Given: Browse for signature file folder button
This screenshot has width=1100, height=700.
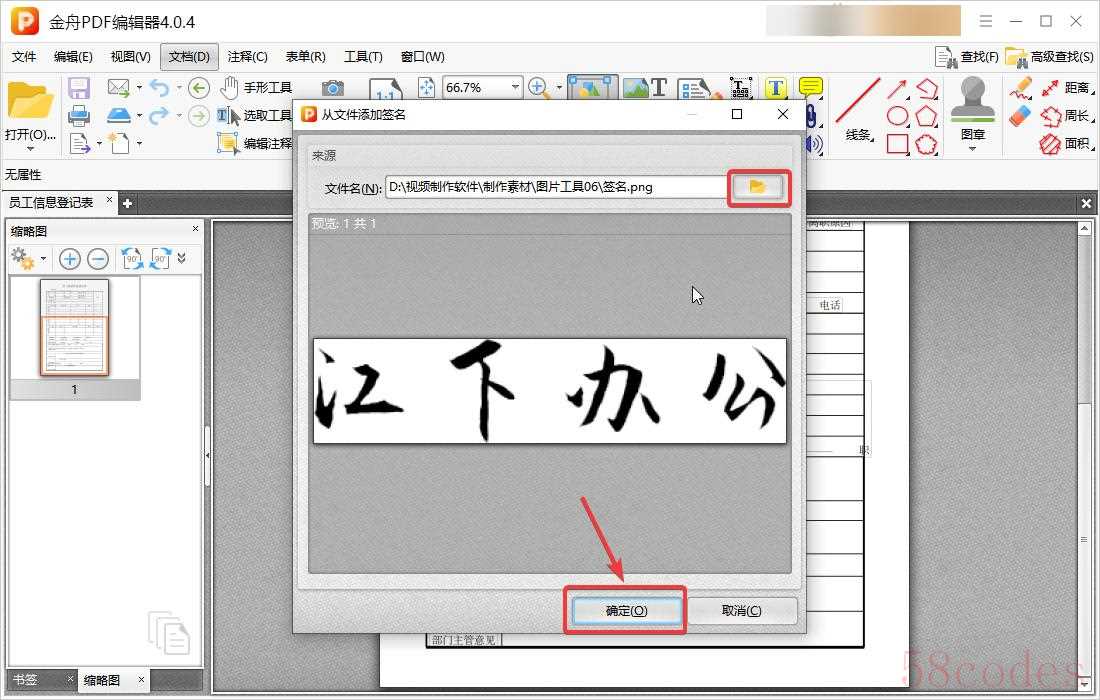Looking at the screenshot, I should tap(758, 187).
